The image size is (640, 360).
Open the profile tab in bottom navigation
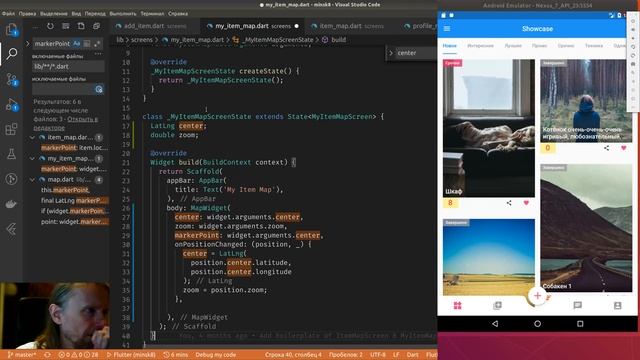[x=618, y=305]
